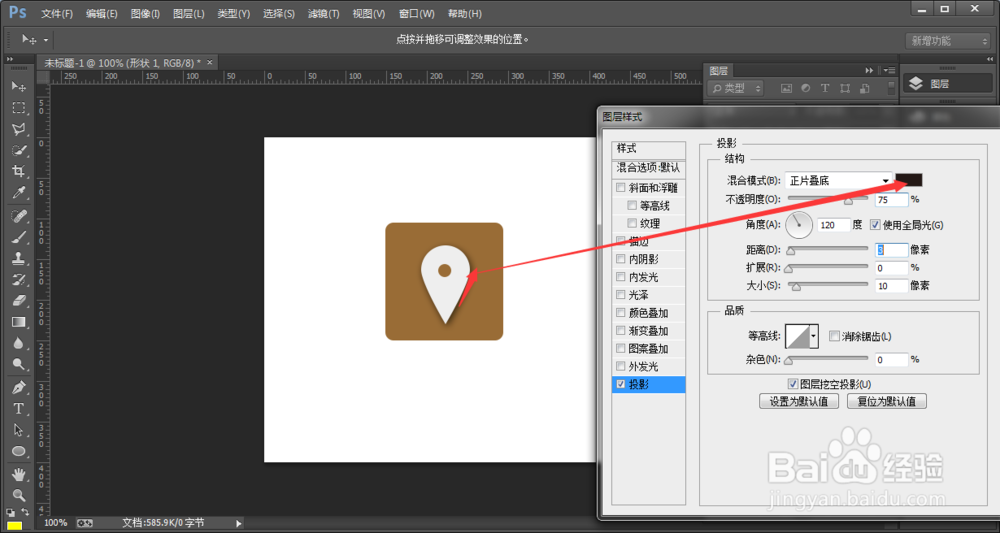Select 混合选项:默认 in the style list
This screenshot has height=533, width=1000.
coord(648,168)
